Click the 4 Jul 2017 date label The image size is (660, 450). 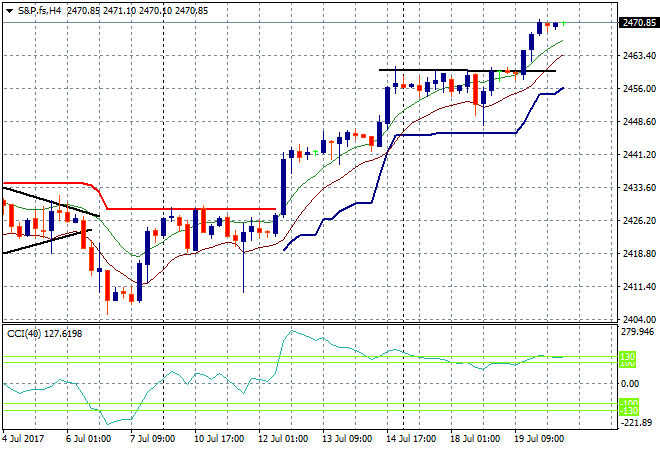[x=24, y=439]
